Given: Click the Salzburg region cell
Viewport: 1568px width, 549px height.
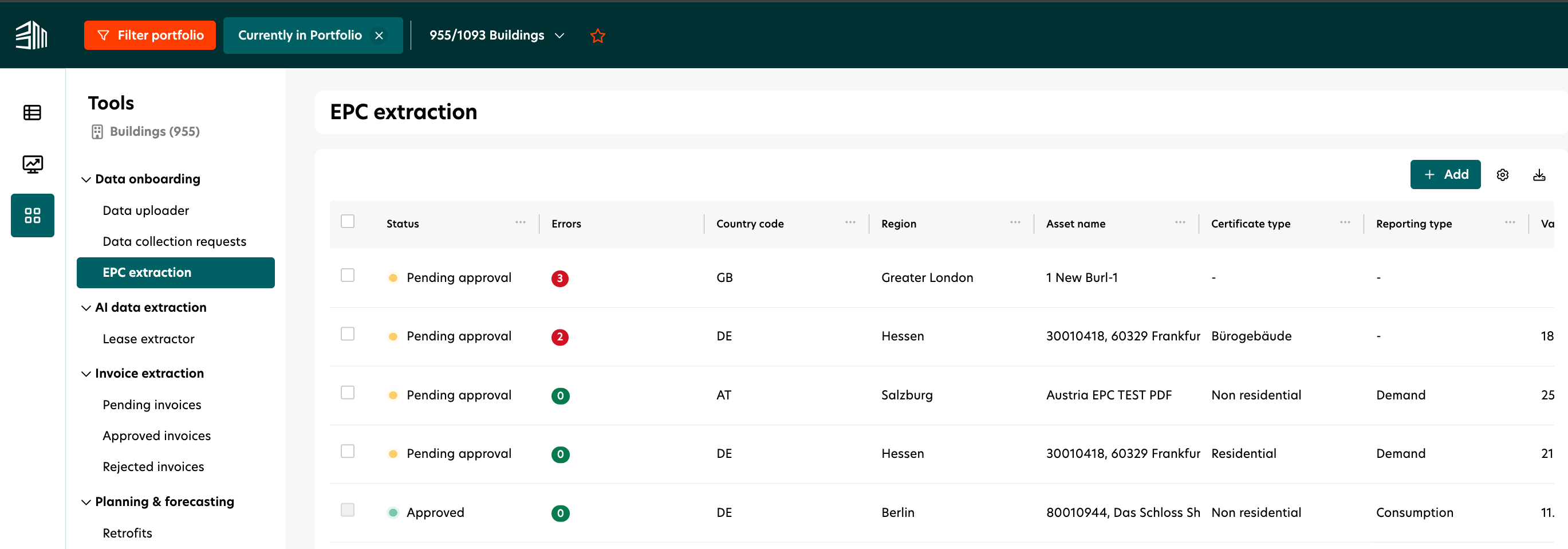Looking at the screenshot, I should (x=907, y=395).
